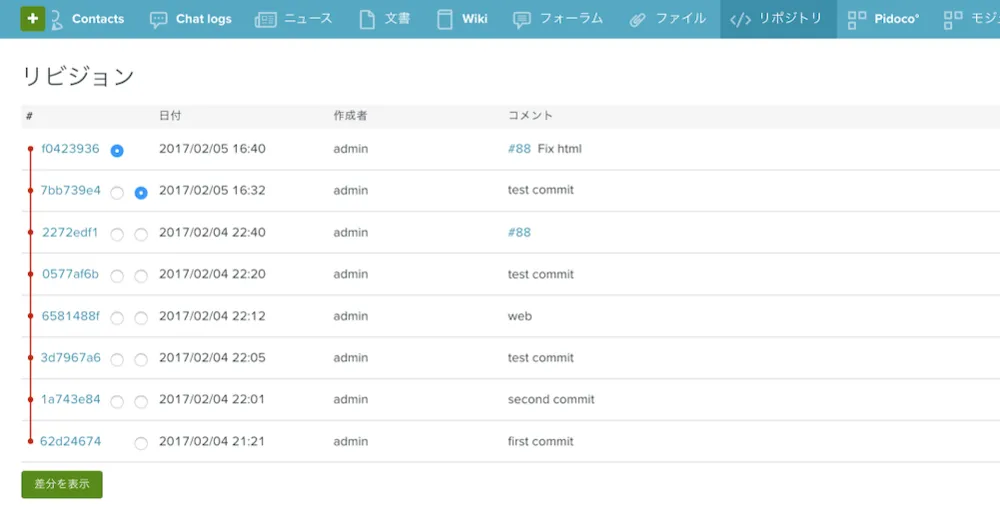Click the Chat logs speech bubble icon
The width and height of the screenshot is (1000, 515).
click(158, 19)
